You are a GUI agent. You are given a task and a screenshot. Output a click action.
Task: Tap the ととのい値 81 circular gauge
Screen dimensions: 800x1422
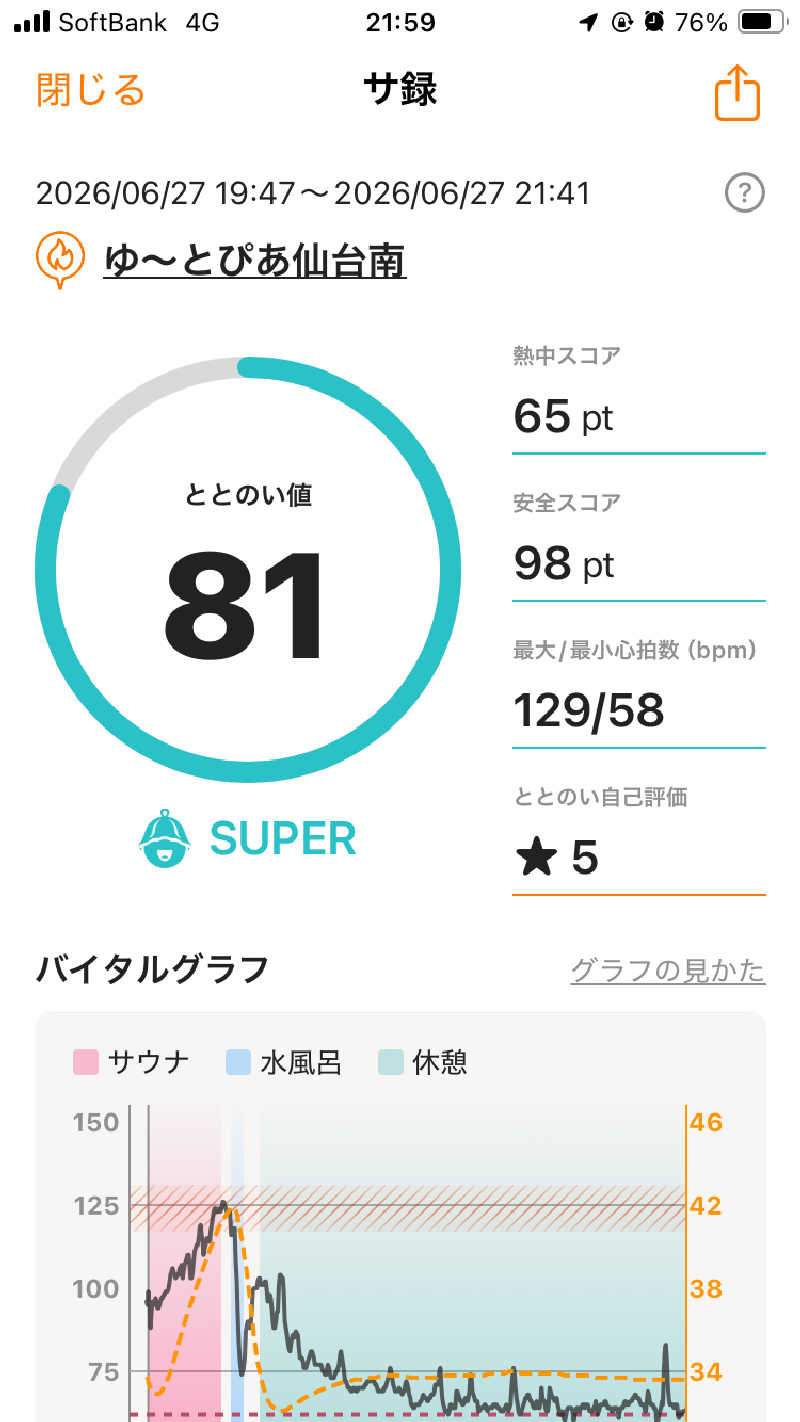248,570
